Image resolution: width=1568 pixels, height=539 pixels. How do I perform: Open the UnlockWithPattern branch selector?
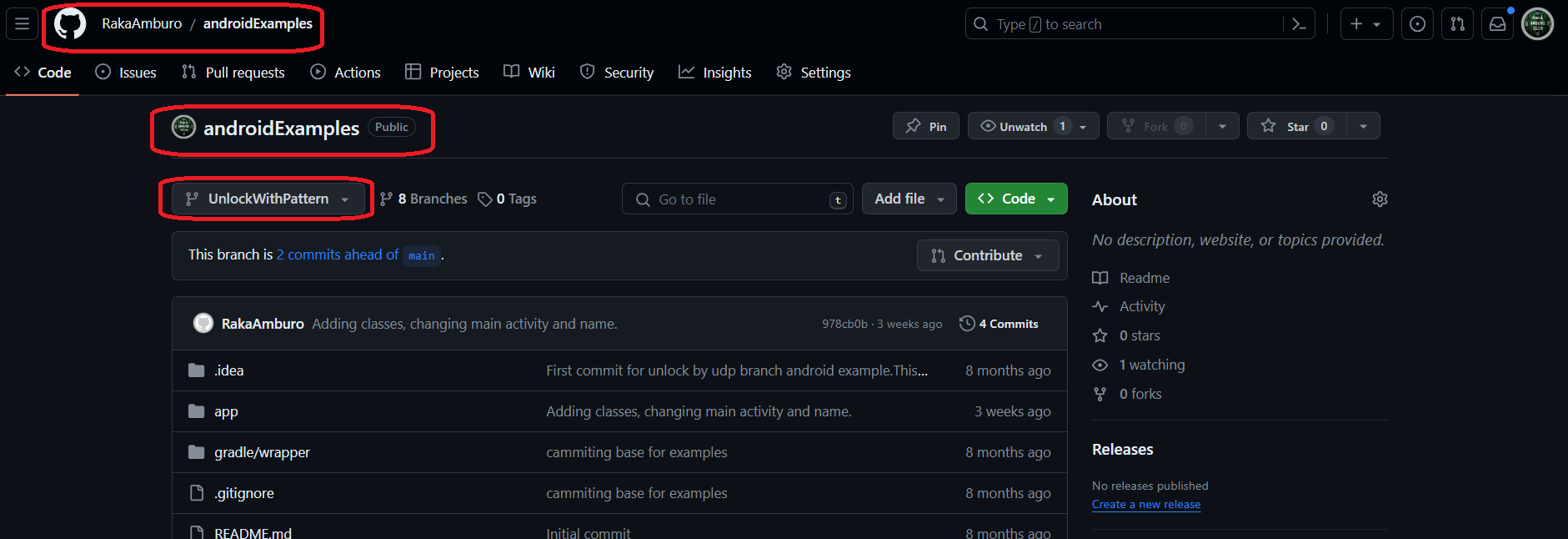point(268,199)
